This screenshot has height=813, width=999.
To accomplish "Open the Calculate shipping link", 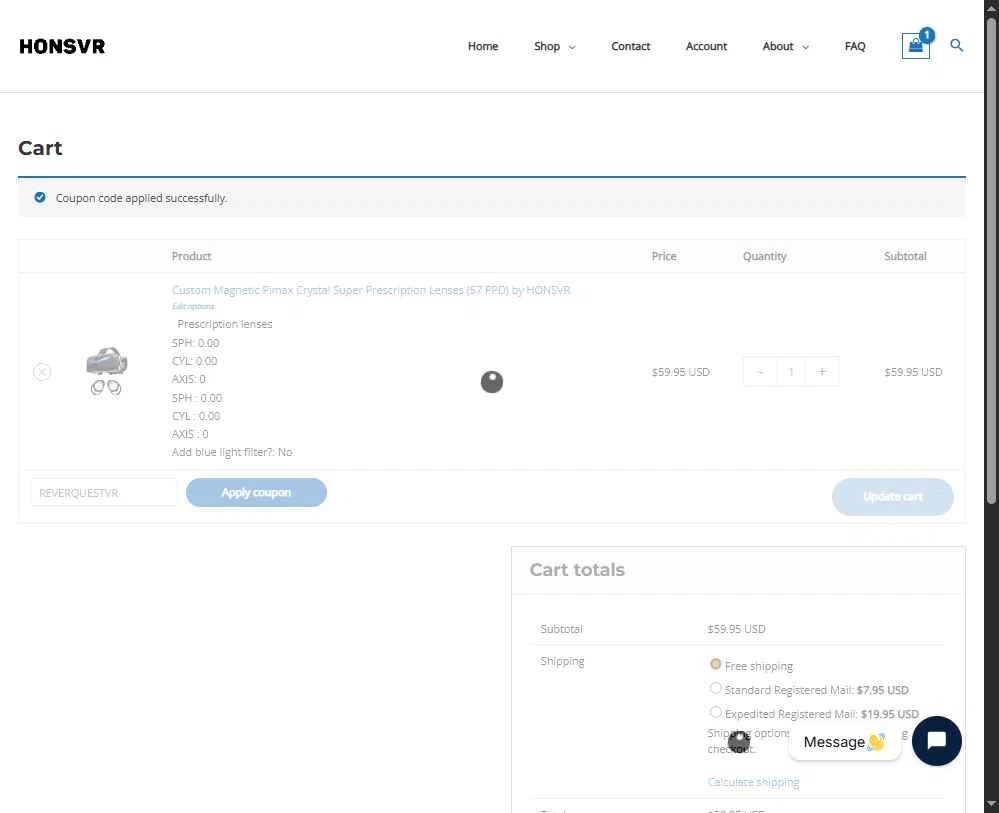I will (x=753, y=782).
